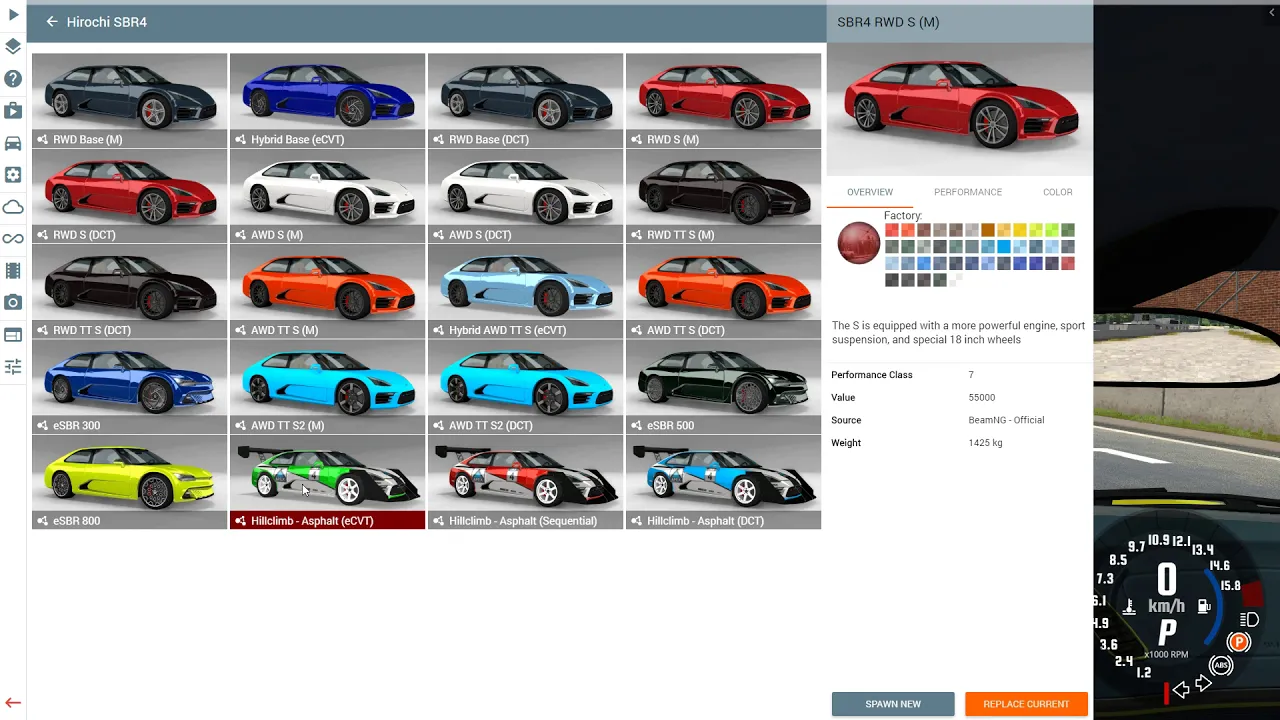Pick the white factory color swatch

click(956, 280)
